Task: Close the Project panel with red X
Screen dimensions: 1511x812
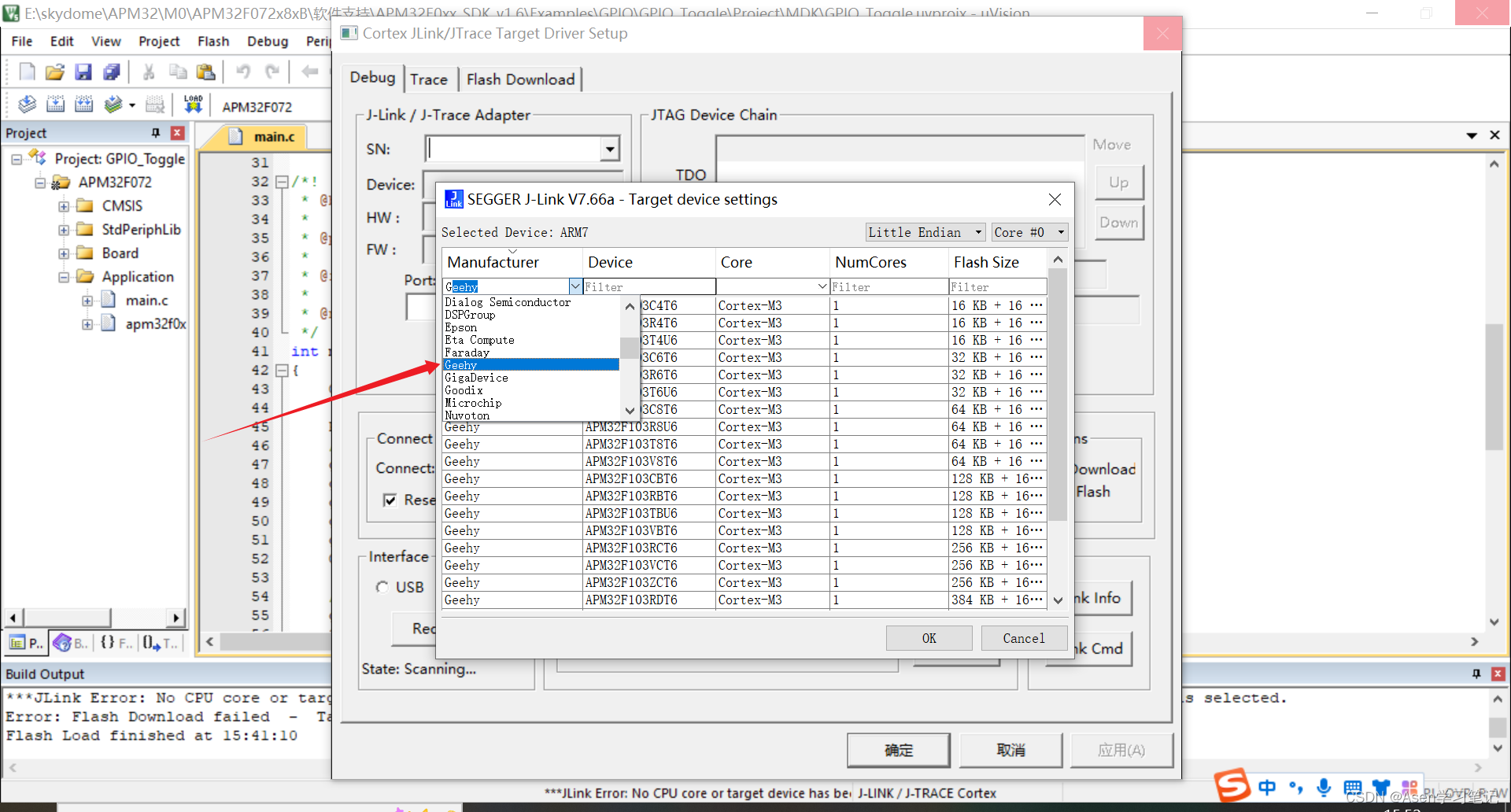Action: (x=178, y=133)
